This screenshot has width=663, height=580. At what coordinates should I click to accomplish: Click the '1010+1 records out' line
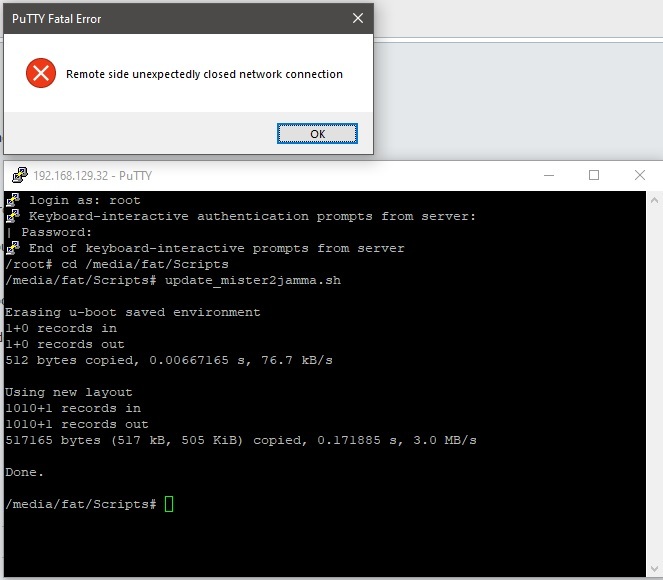click(x=77, y=424)
